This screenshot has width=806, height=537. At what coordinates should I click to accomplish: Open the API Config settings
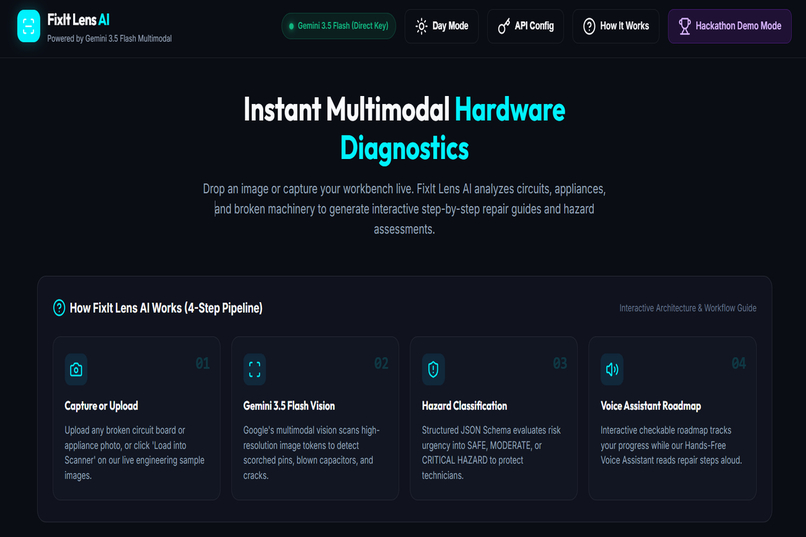(x=525, y=26)
